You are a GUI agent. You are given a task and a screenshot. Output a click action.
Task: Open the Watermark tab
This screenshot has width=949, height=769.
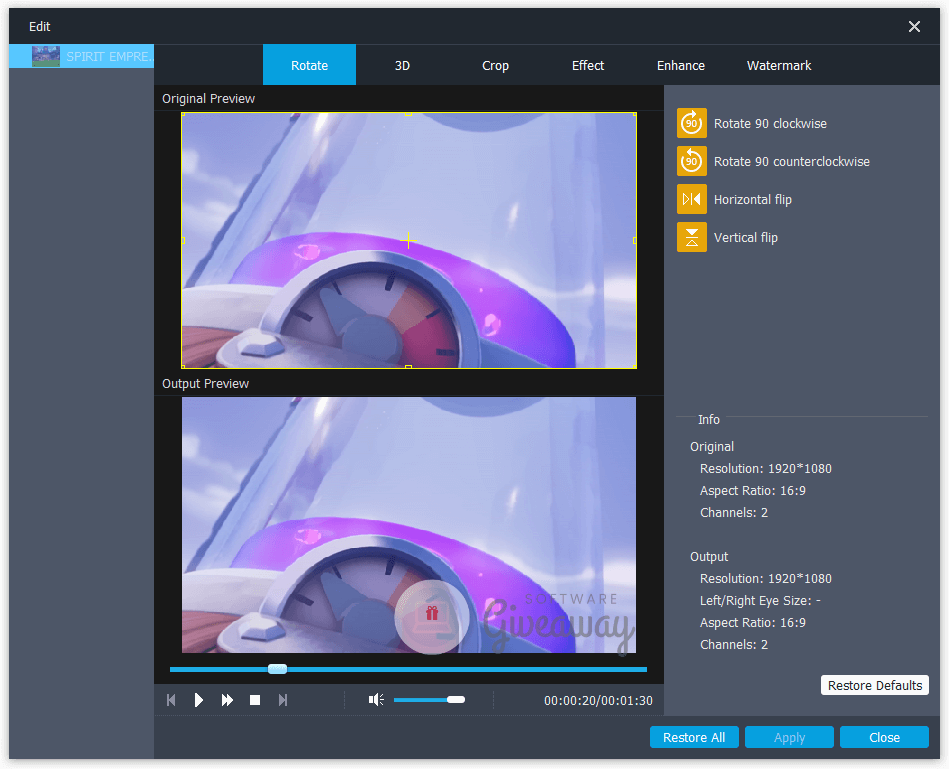[779, 65]
